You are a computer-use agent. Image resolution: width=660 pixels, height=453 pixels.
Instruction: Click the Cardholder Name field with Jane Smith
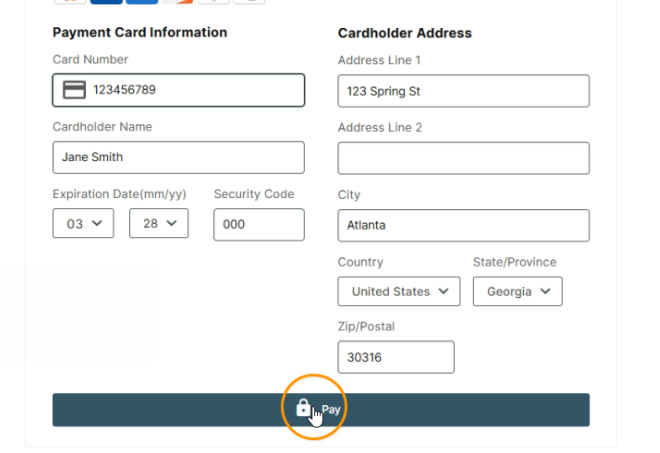coord(178,157)
